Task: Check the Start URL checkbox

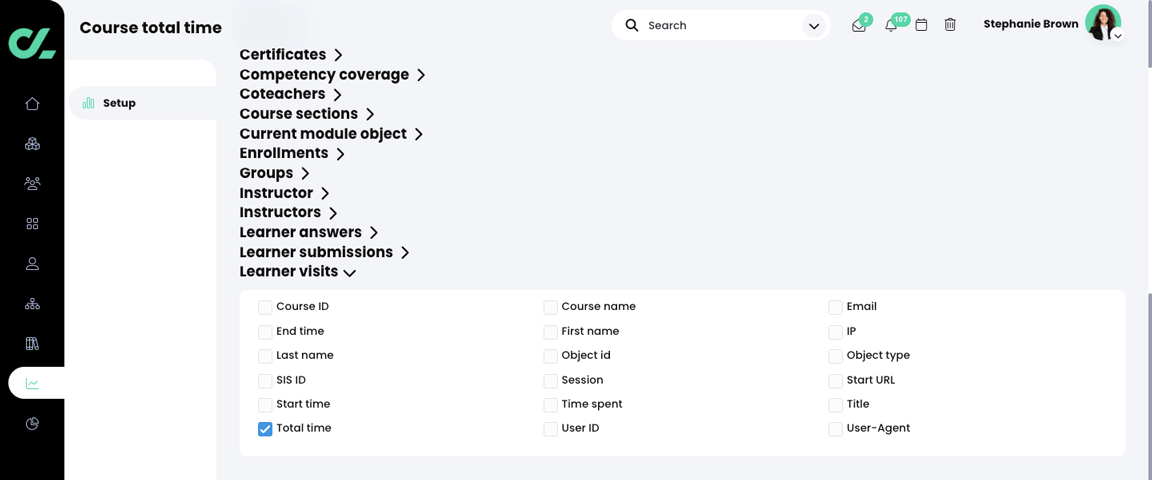Action: tap(835, 382)
